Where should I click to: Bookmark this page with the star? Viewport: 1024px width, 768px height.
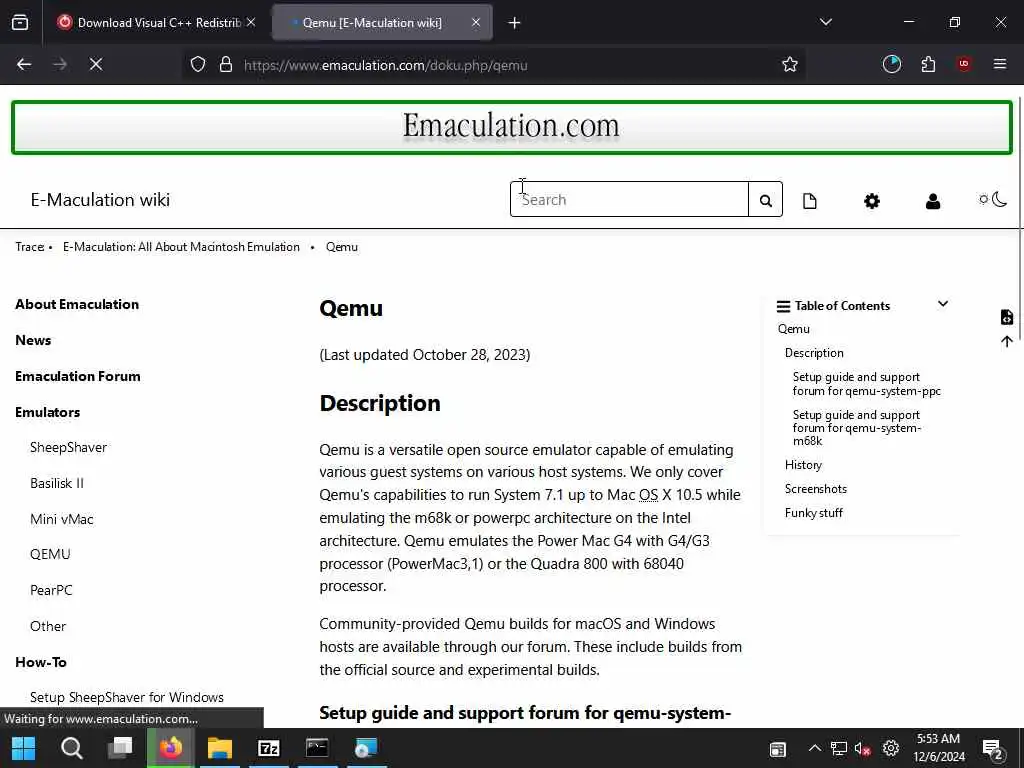pos(790,64)
